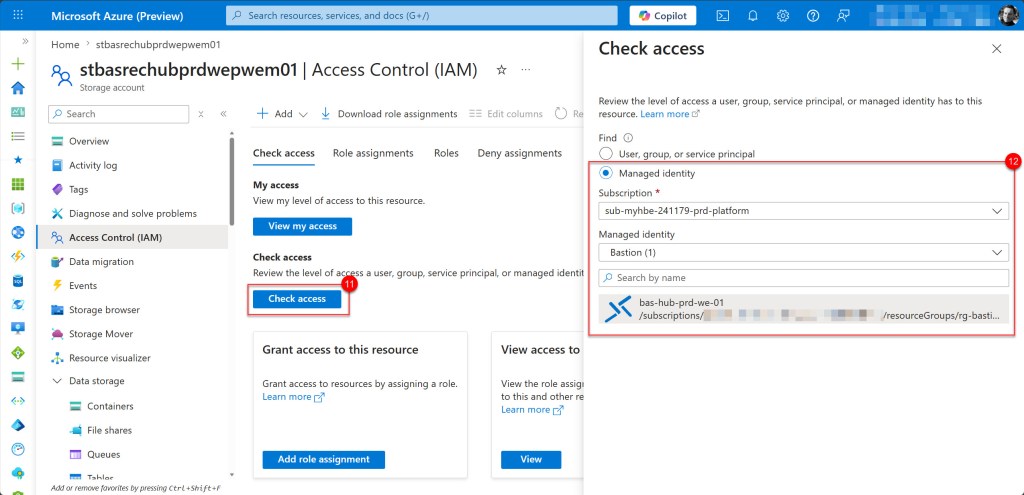Expand the Add menu in toolbar
The width and height of the screenshot is (1024, 495).
[283, 114]
